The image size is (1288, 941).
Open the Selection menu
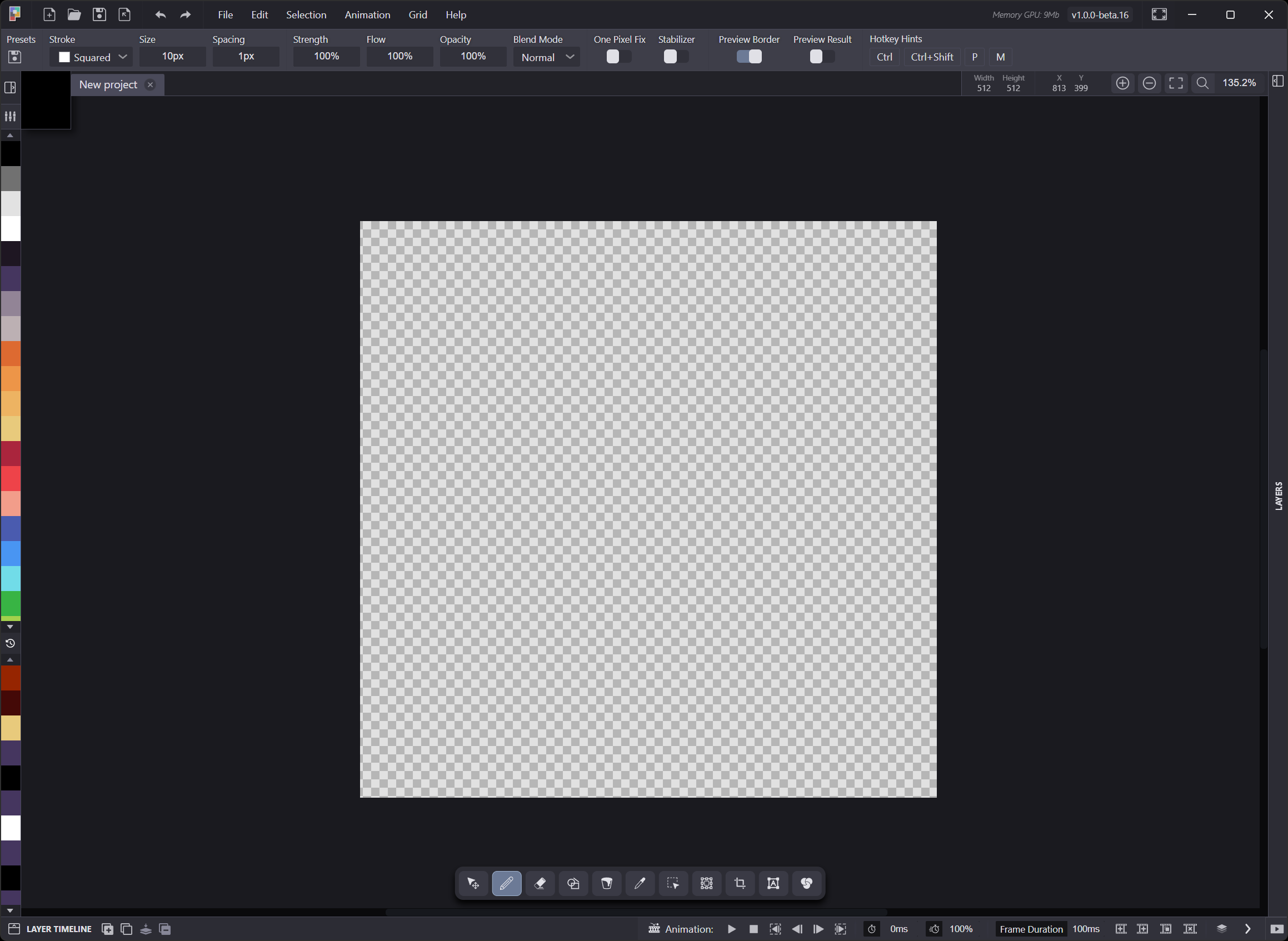(x=306, y=15)
